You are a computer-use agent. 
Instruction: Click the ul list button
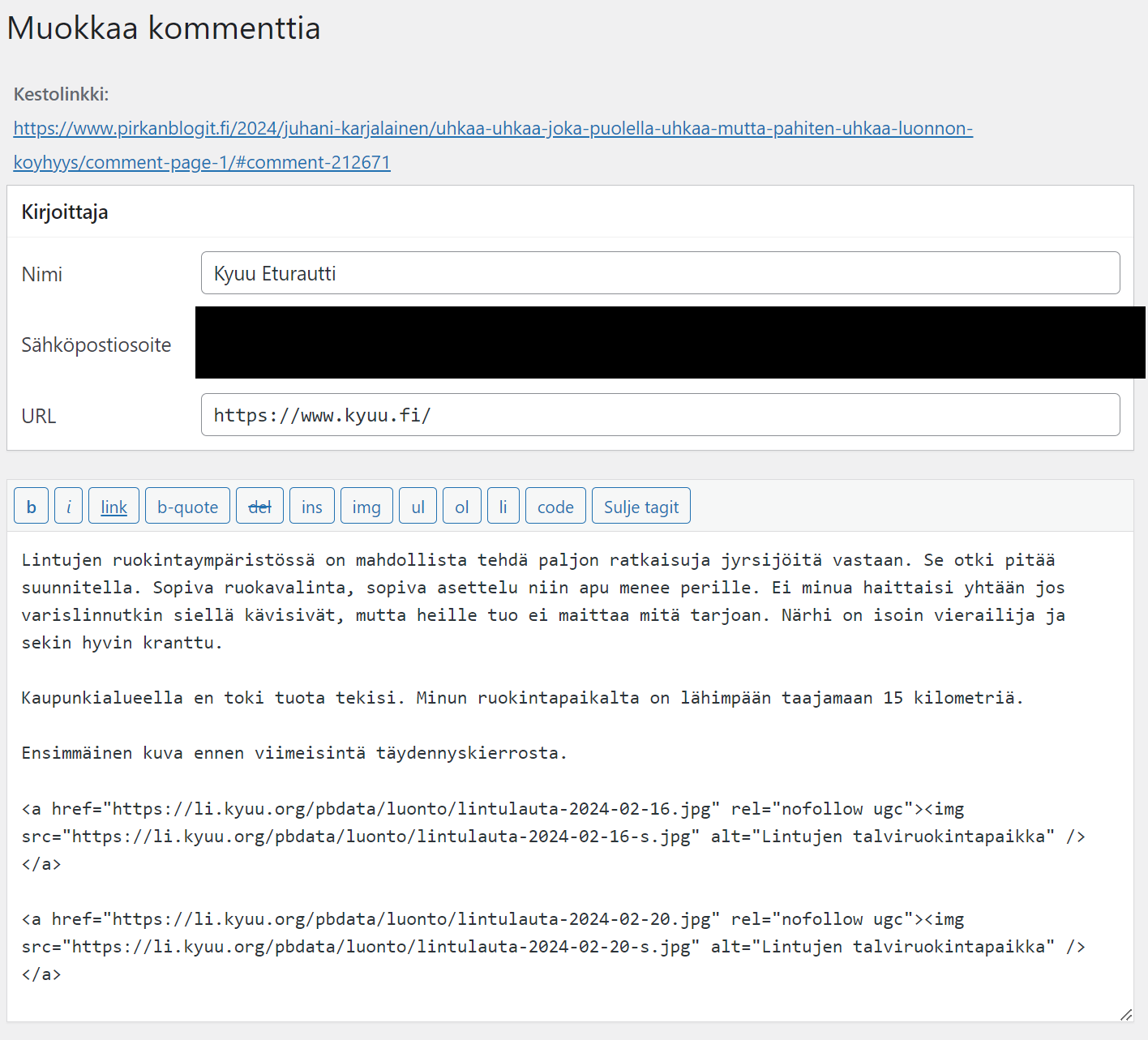tap(418, 507)
